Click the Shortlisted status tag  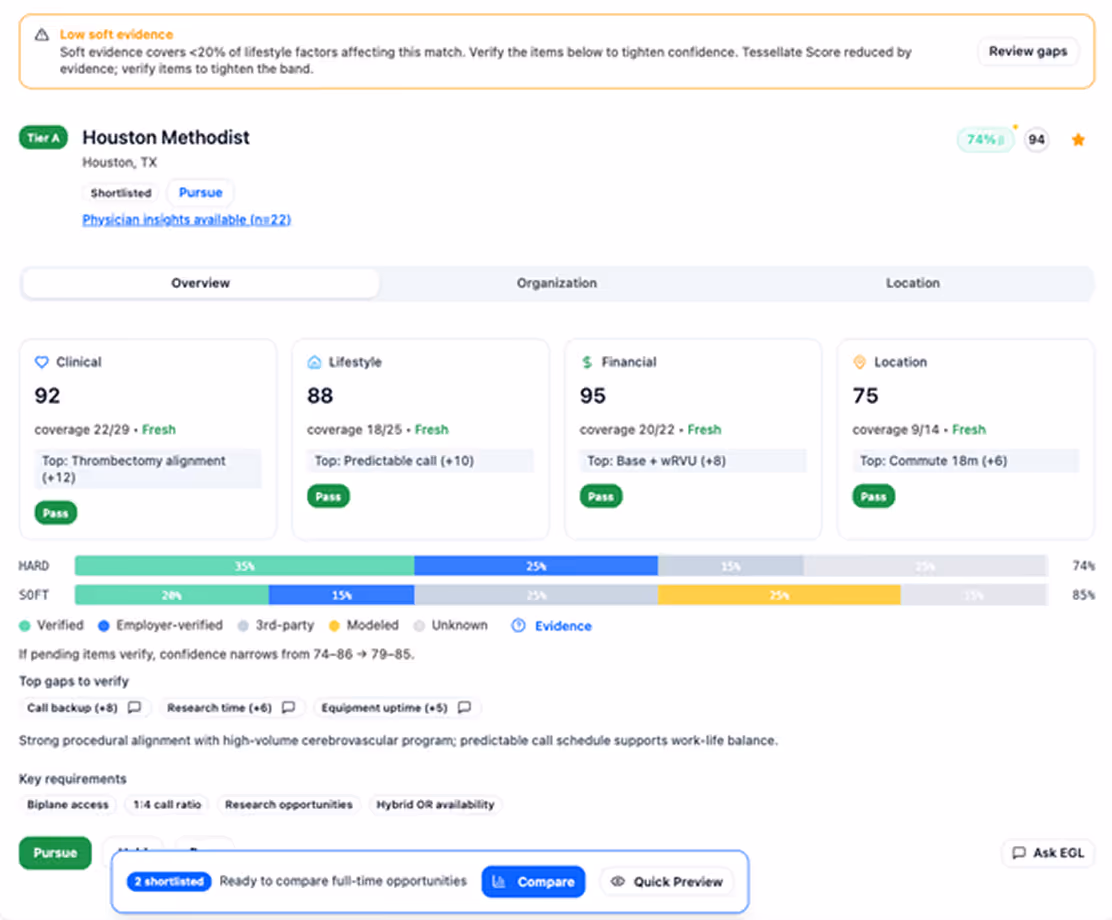(x=121, y=193)
